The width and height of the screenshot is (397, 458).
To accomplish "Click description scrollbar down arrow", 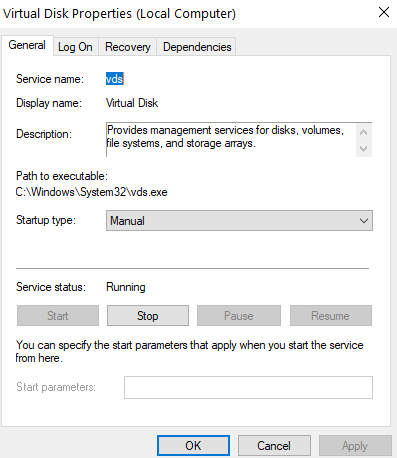I will coord(364,148).
